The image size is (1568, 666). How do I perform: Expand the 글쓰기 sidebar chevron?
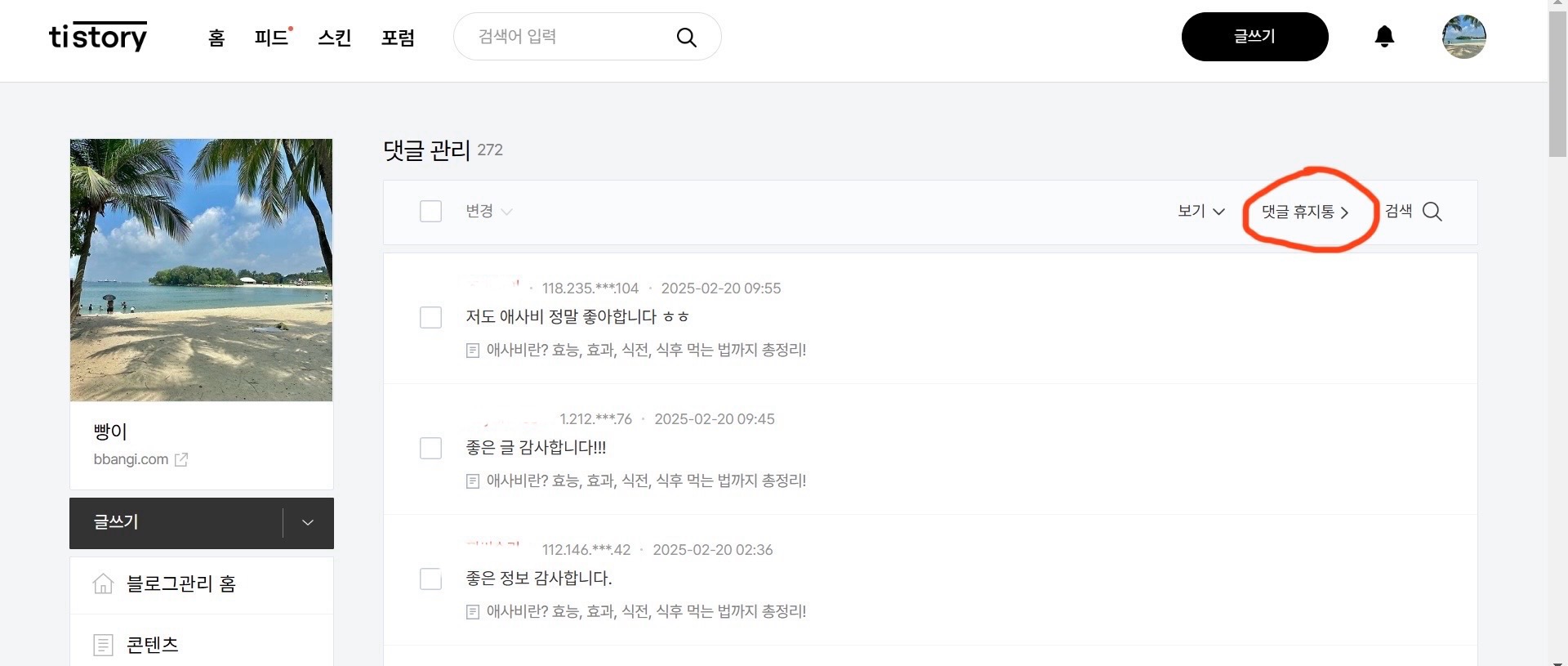tap(306, 522)
